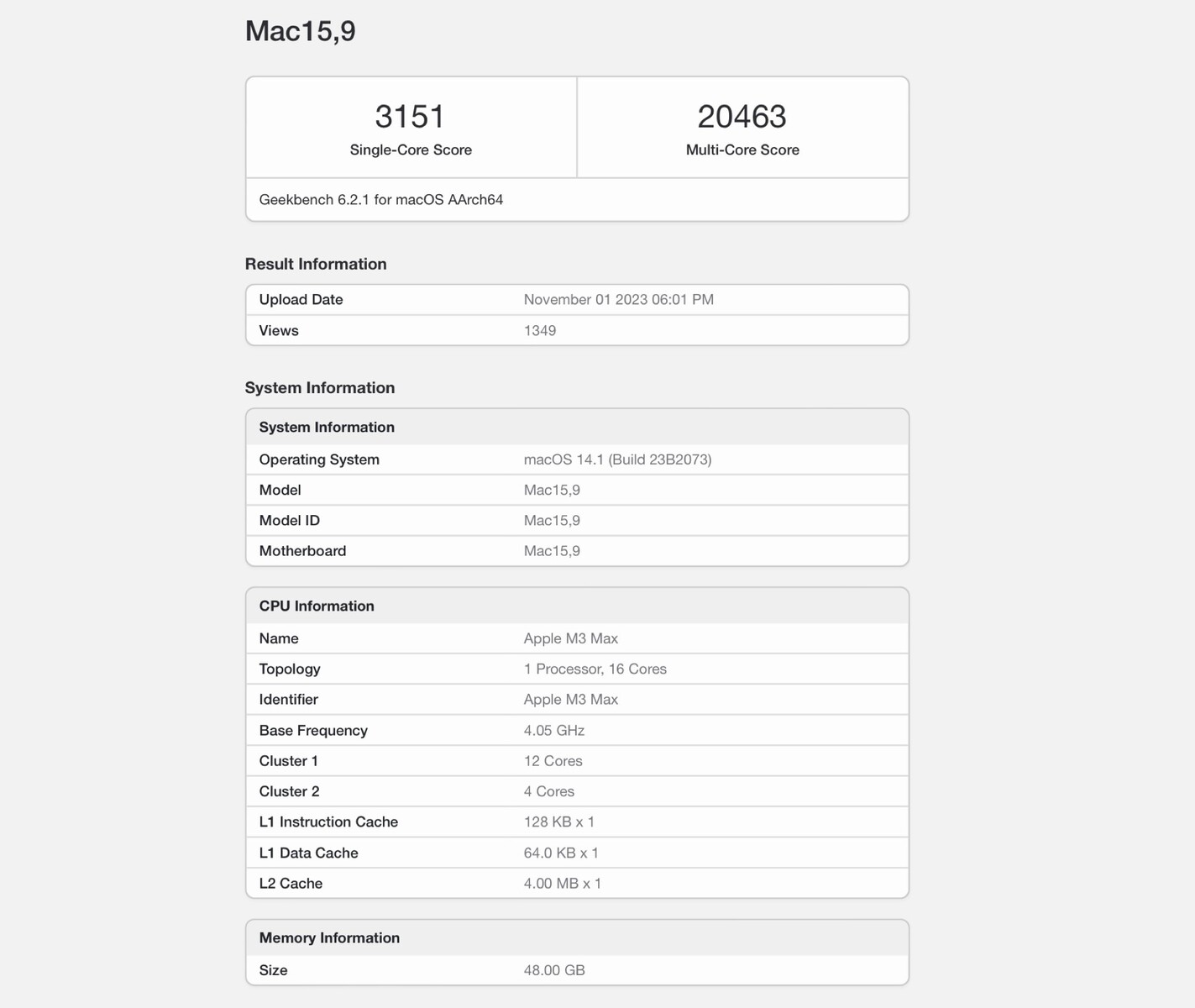The image size is (1195, 1008).
Task: Click the '4.00 MB x 1' cache value
Action: pyautogui.click(x=563, y=884)
